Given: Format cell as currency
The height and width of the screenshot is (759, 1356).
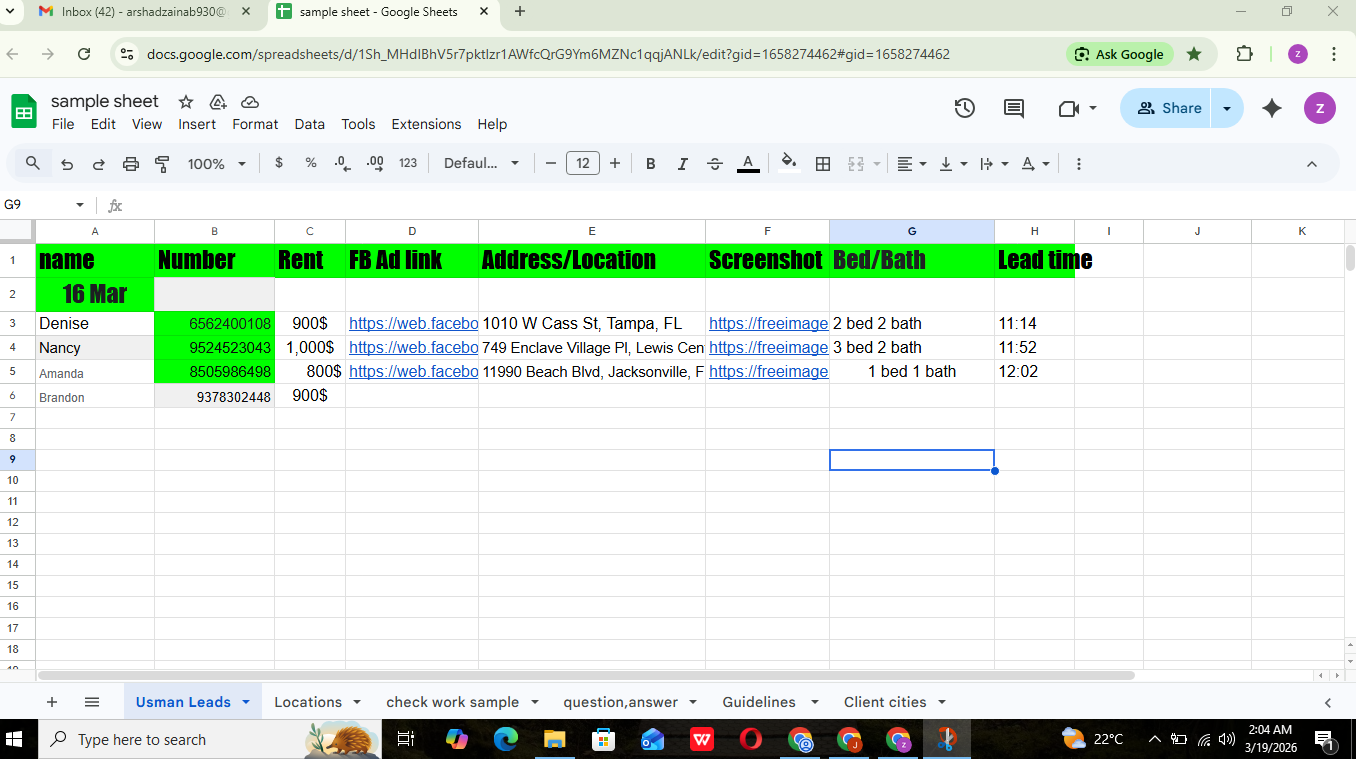Looking at the screenshot, I should click(278, 163).
